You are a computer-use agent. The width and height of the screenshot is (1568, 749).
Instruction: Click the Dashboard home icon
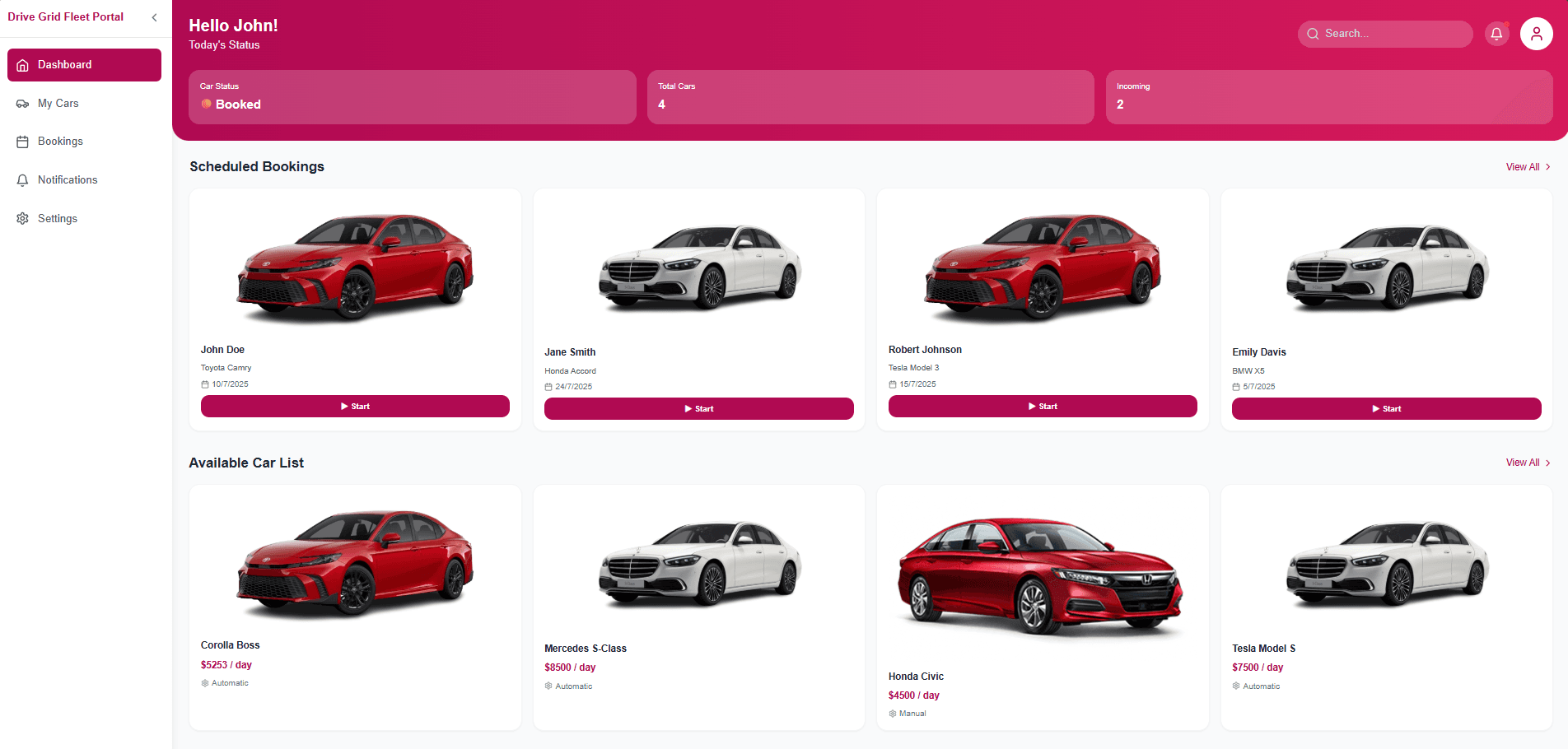pos(23,65)
